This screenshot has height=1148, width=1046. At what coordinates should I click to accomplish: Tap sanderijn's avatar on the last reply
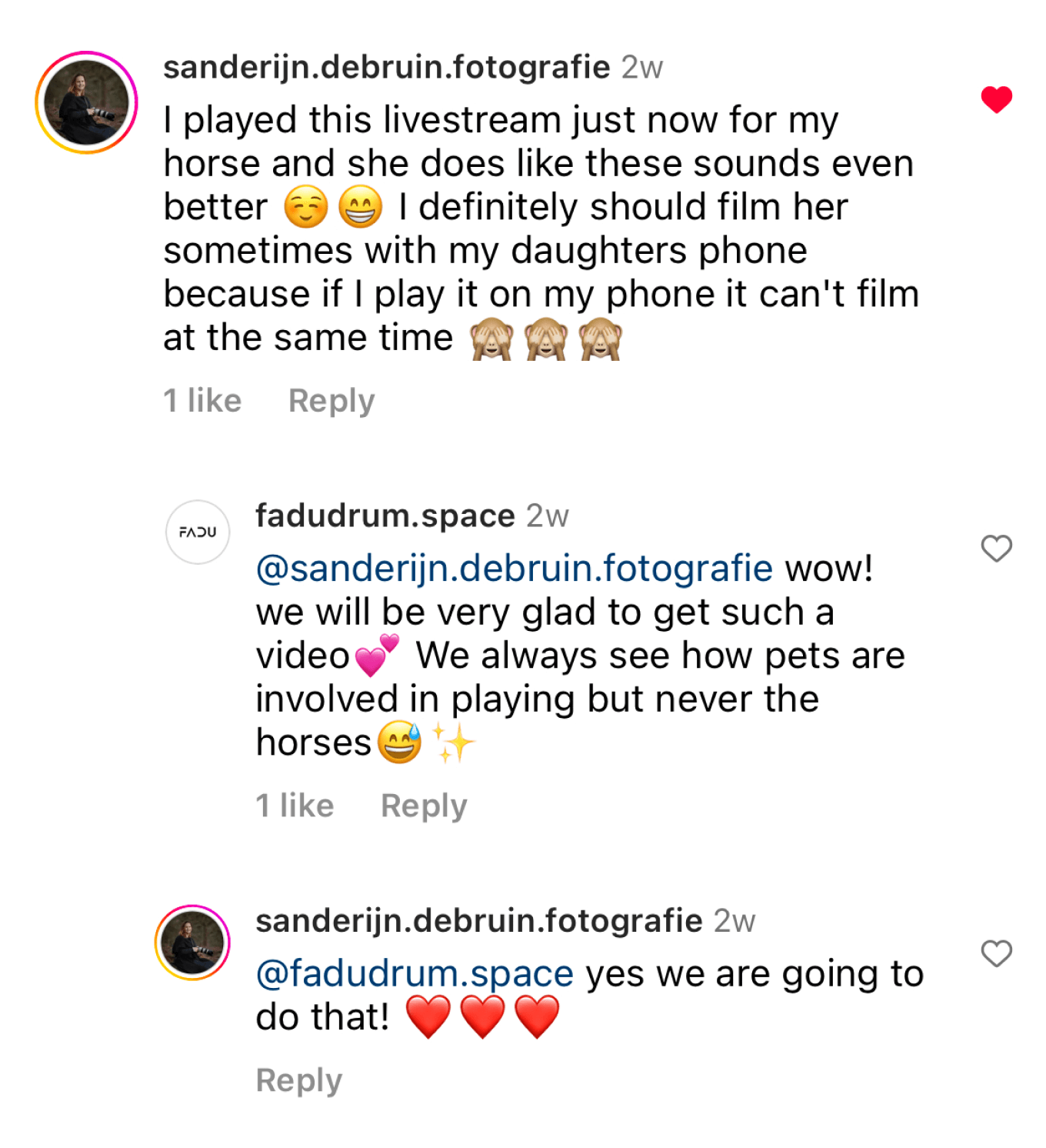click(x=192, y=943)
